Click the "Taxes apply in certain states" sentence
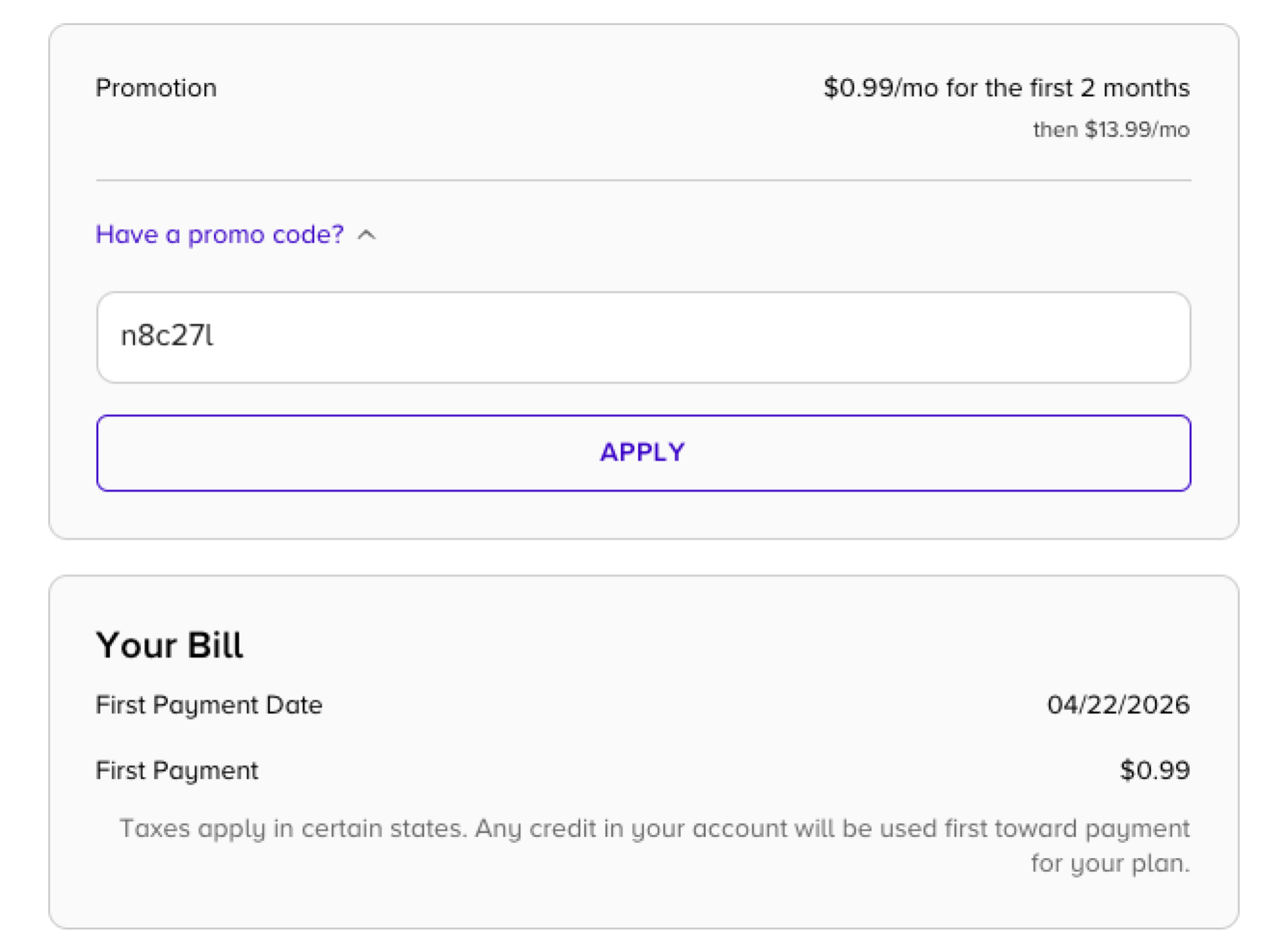 293,829
